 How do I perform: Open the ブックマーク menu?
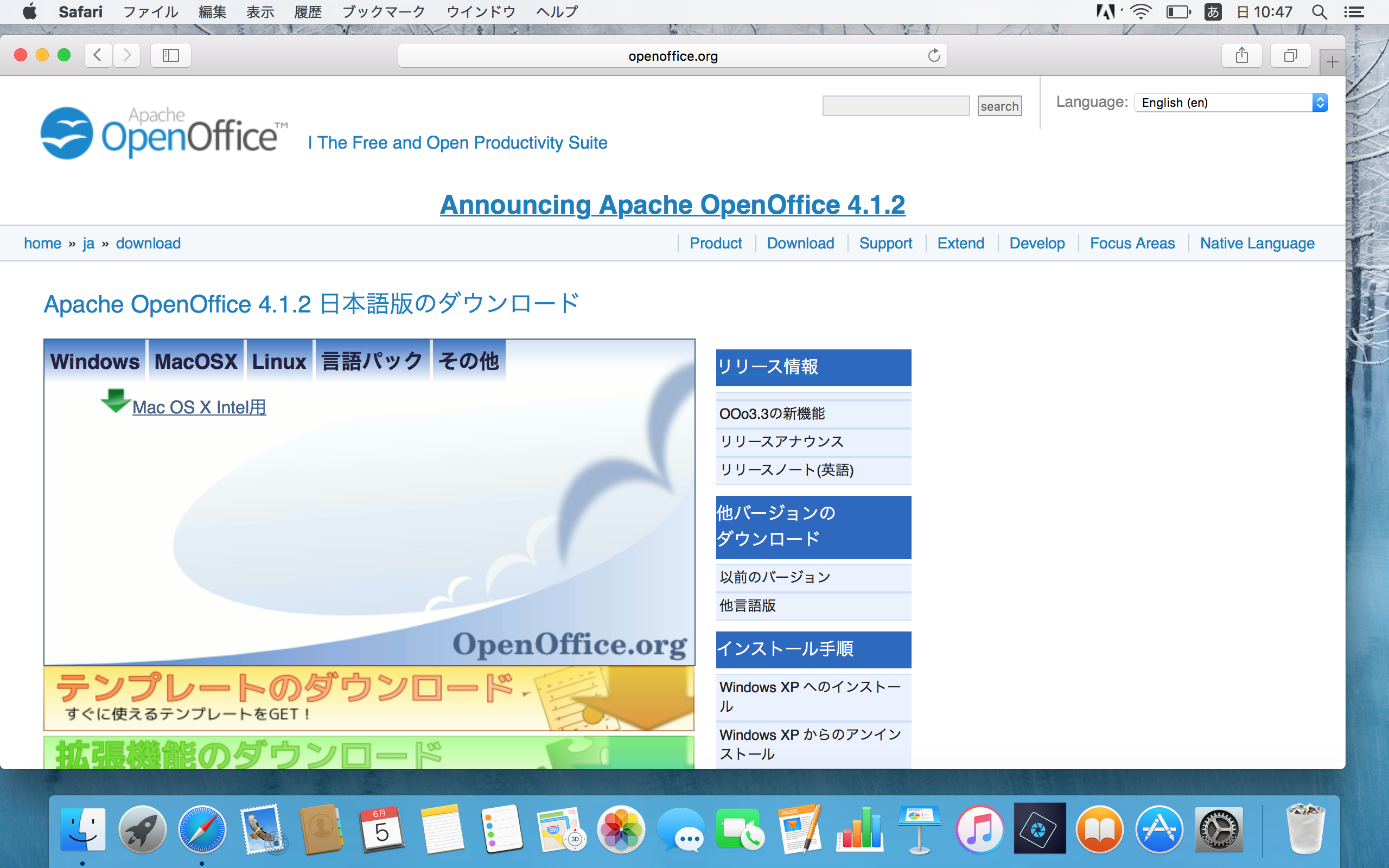pyautogui.click(x=384, y=12)
